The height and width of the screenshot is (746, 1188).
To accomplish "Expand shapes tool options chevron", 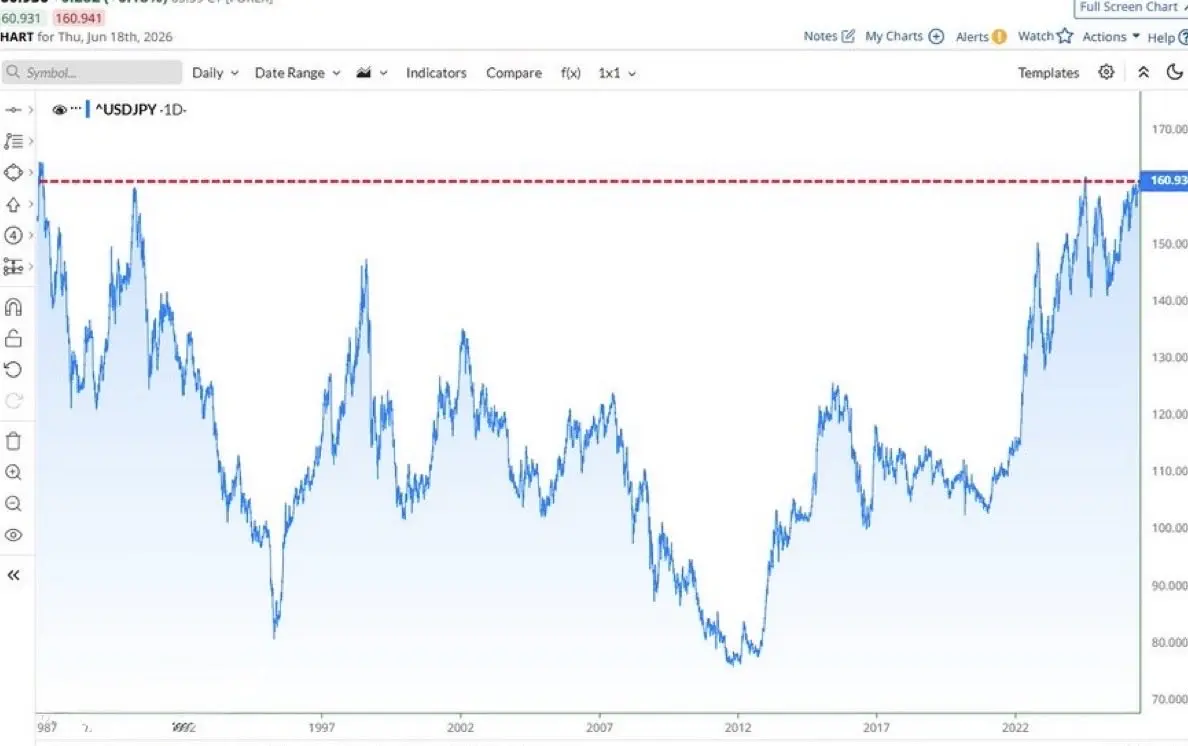I will pos(30,173).
